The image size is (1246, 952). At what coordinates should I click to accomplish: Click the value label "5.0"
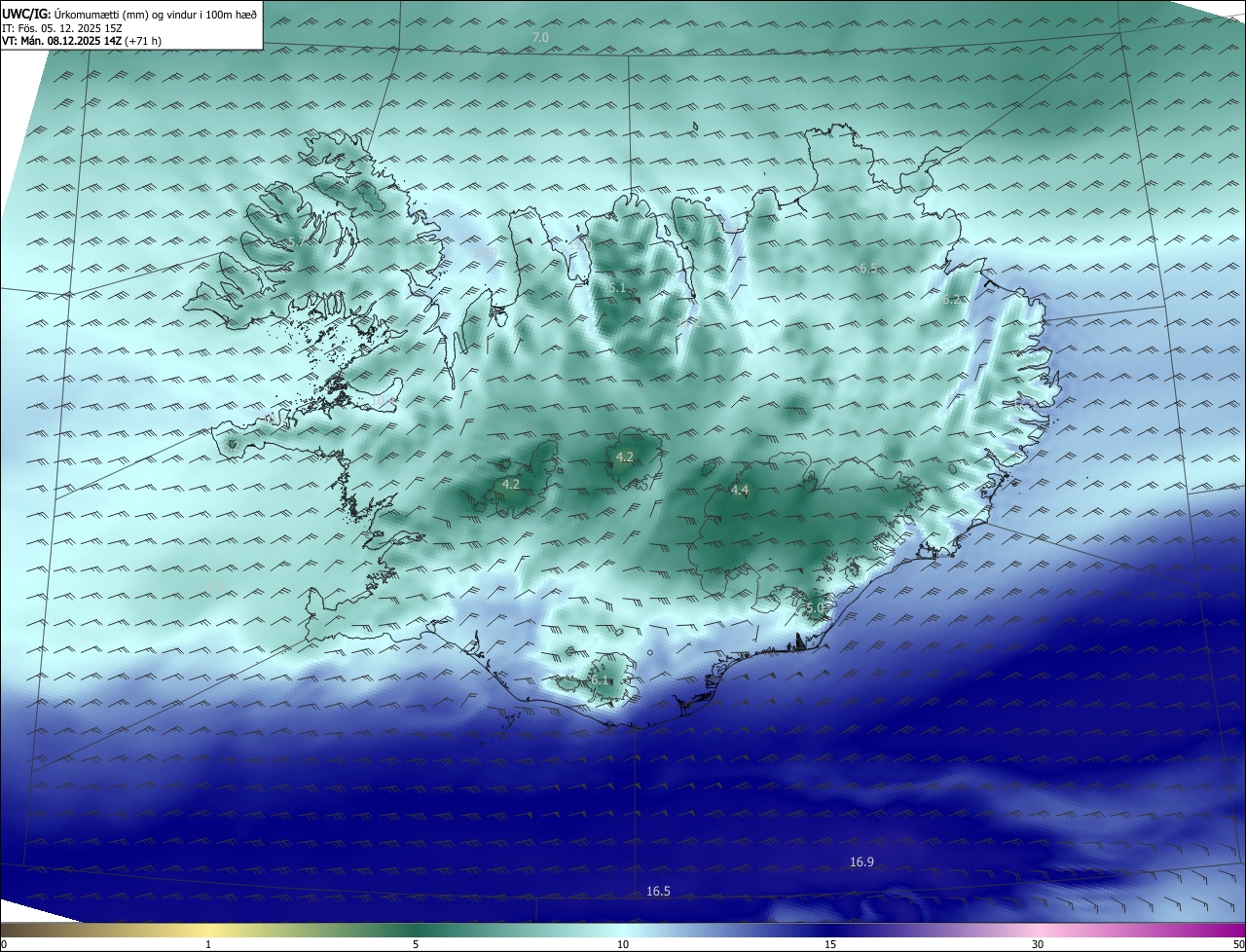815,608
